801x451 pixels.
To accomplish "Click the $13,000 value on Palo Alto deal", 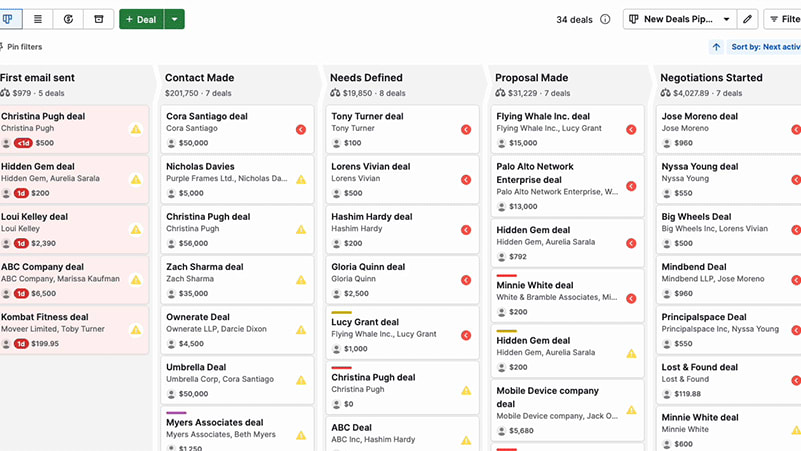I will tap(523, 207).
